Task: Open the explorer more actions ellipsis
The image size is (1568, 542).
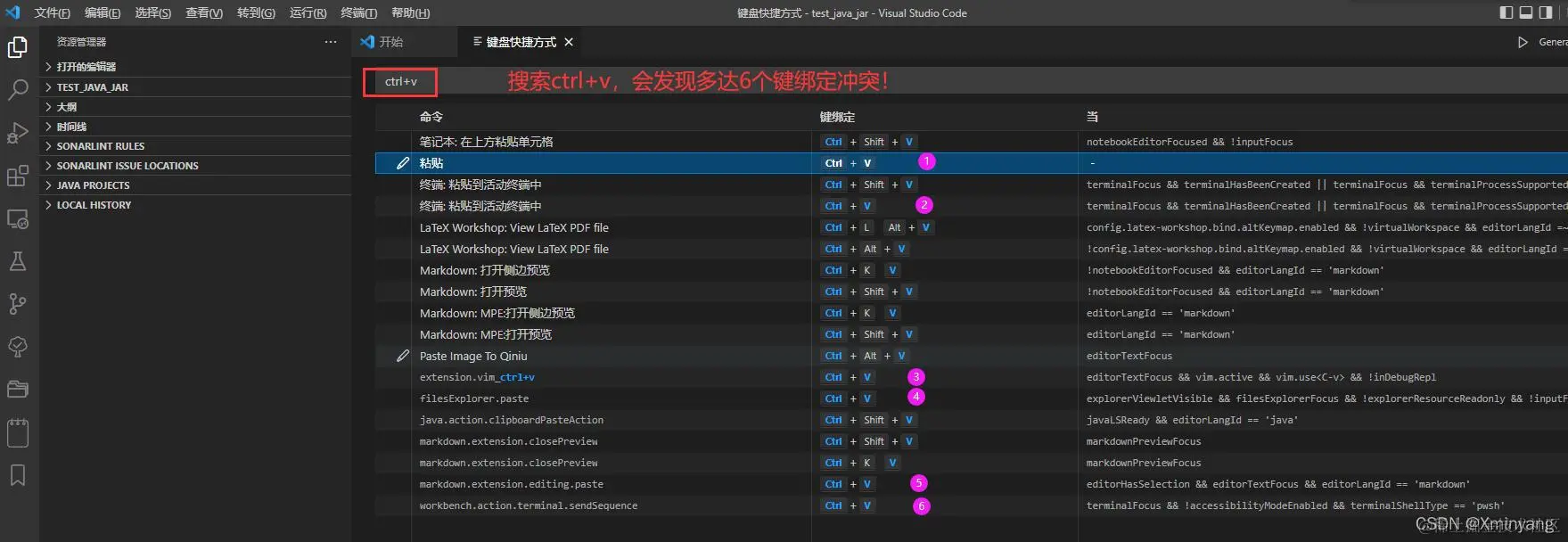Action: [x=331, y=42]
